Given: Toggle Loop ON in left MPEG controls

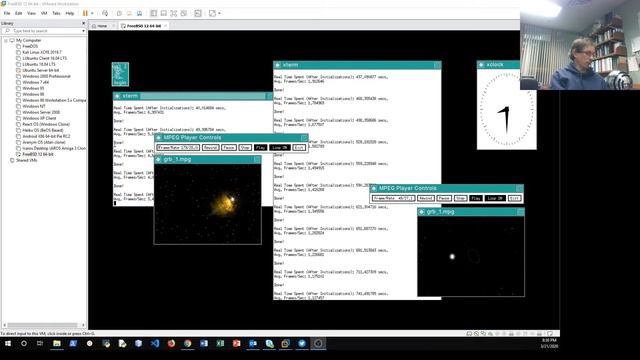Looking at the screenshot, I should [x=280, y=147].
